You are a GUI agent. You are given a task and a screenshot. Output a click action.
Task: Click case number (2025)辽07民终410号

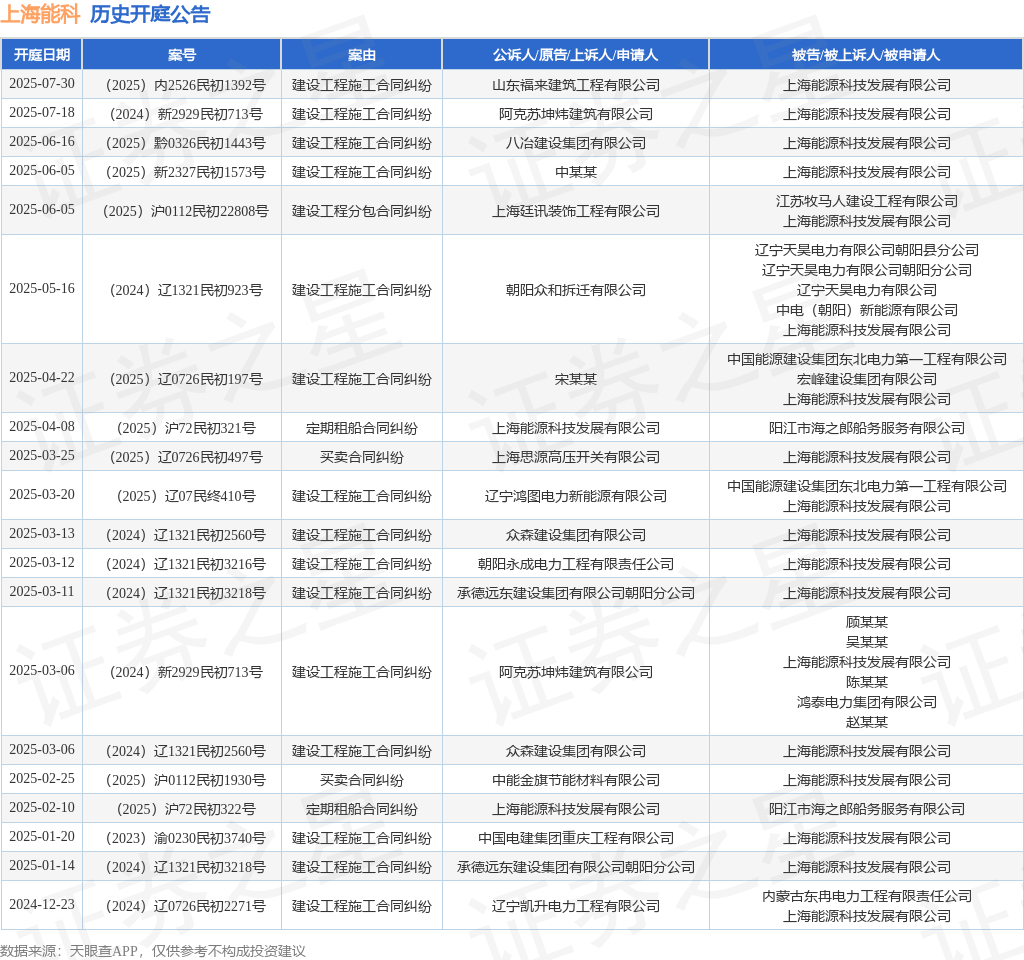[x=185, y=496]
